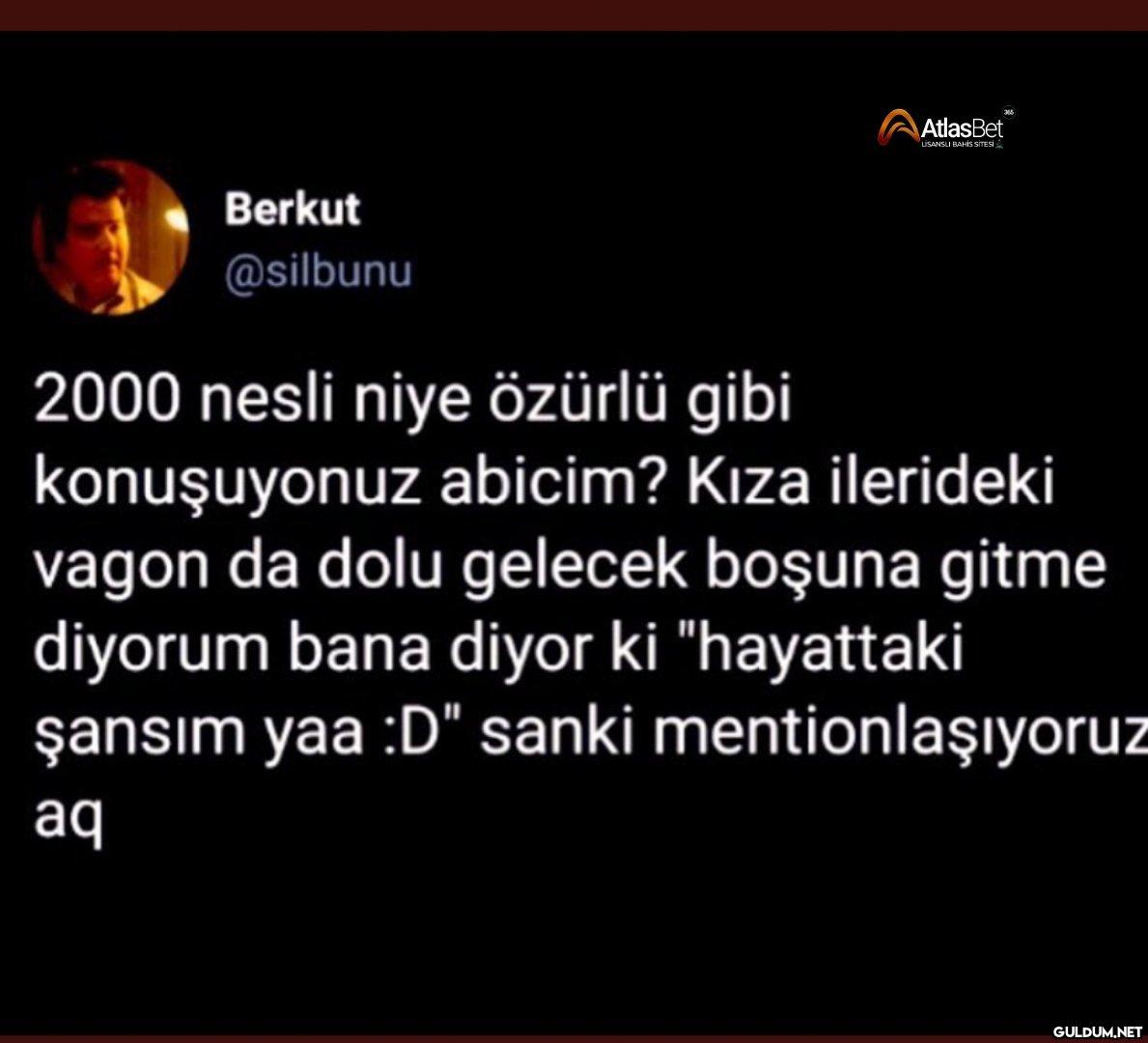Click the AtlasBet brand text
The height and width of the screenshot is (1043, 1148).
click(x=962, y=129)
